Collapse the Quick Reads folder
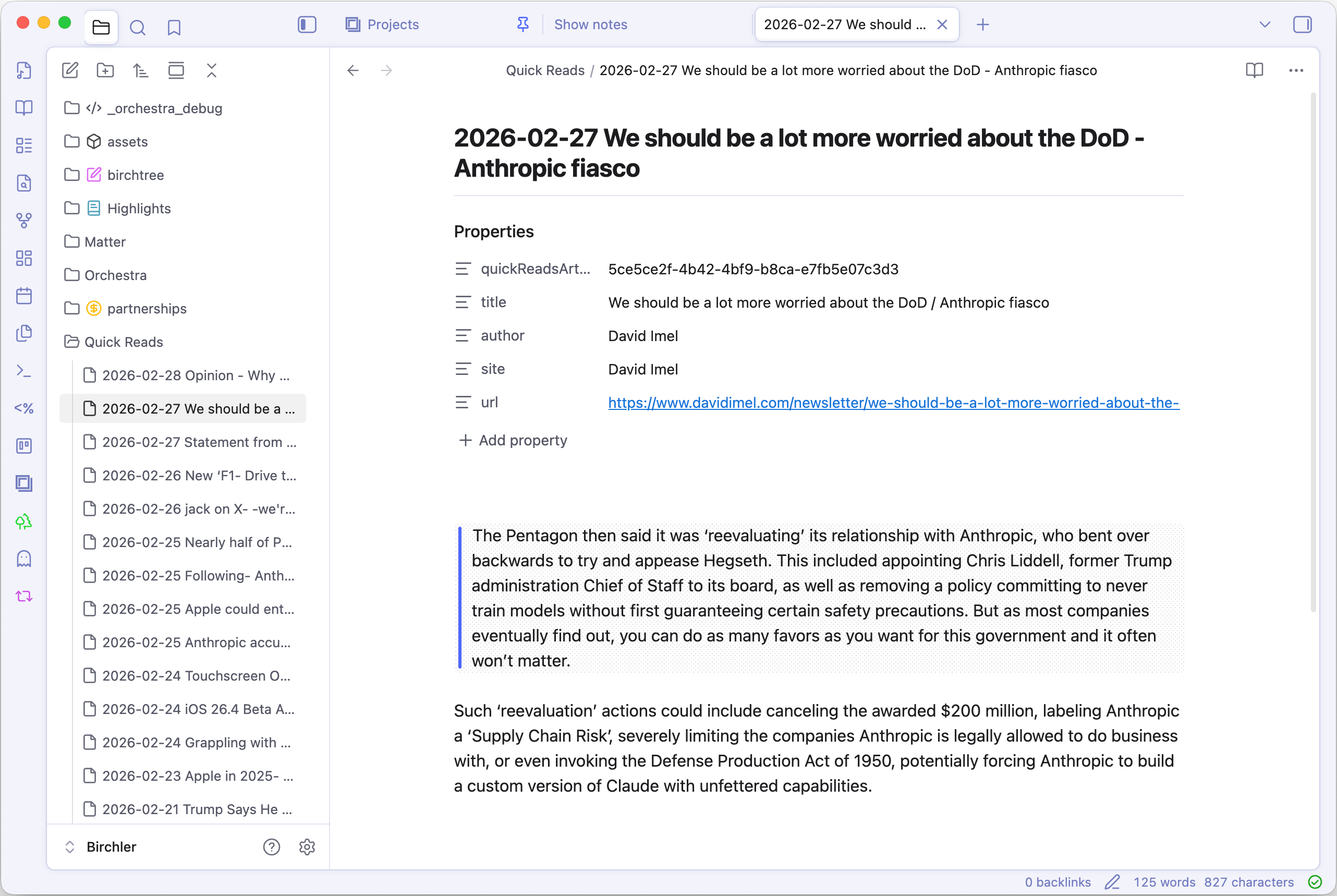Image resolution: width=1337 pixels, height=896 pixels. coord(183,342)
